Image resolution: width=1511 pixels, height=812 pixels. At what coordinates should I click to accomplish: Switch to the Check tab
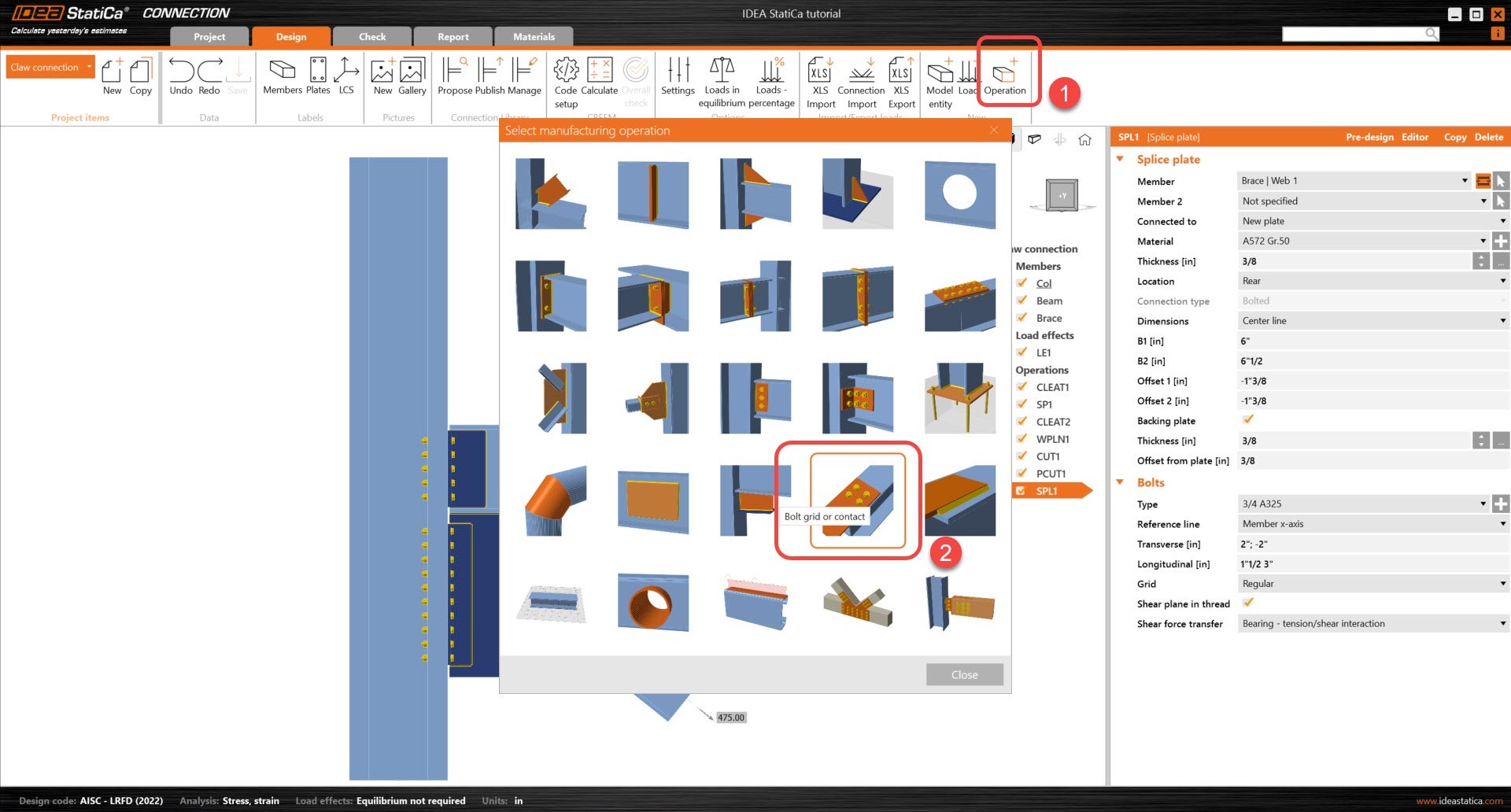coord(371,36)
